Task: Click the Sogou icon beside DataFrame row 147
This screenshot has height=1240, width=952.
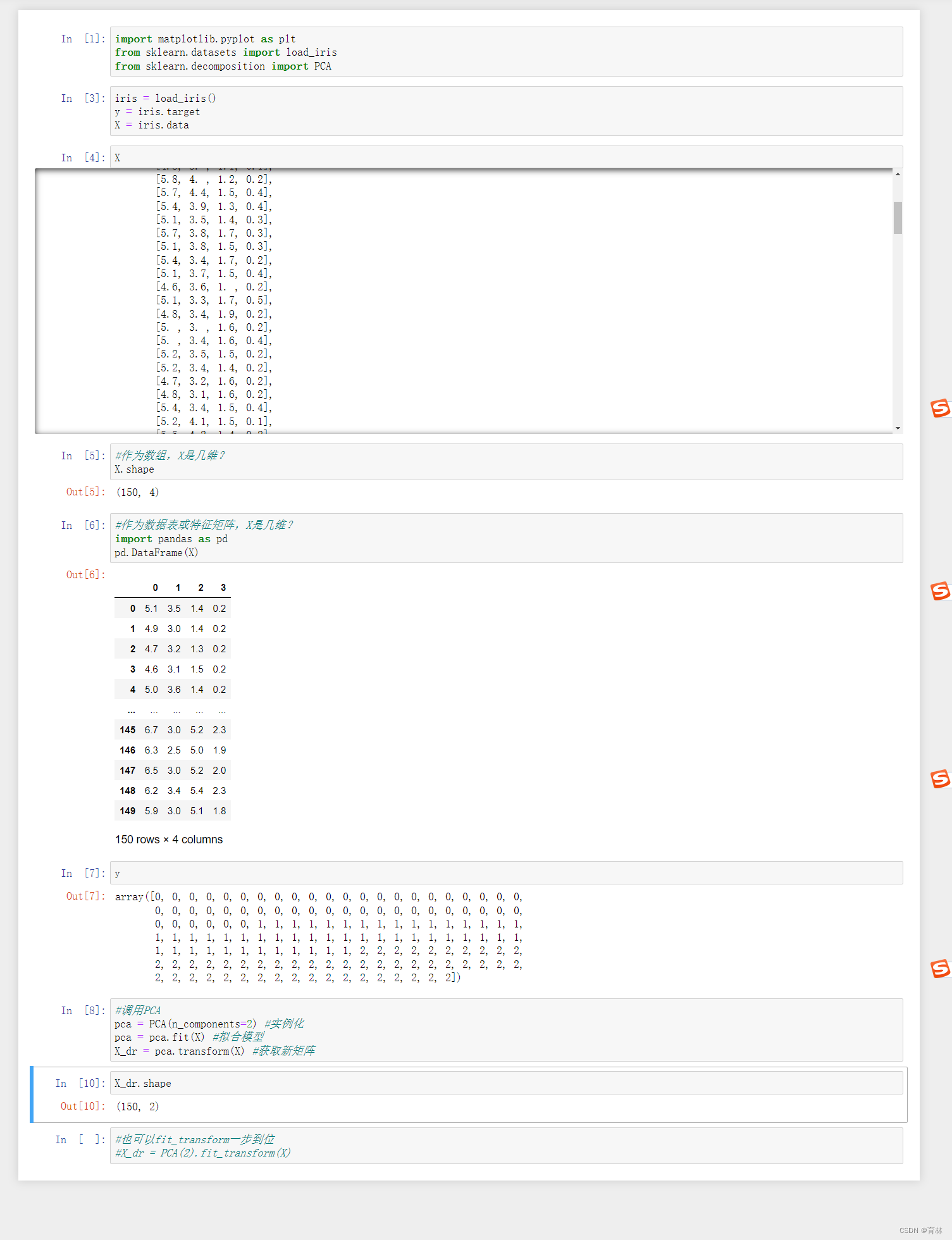Action: click(x=941, y=779)
